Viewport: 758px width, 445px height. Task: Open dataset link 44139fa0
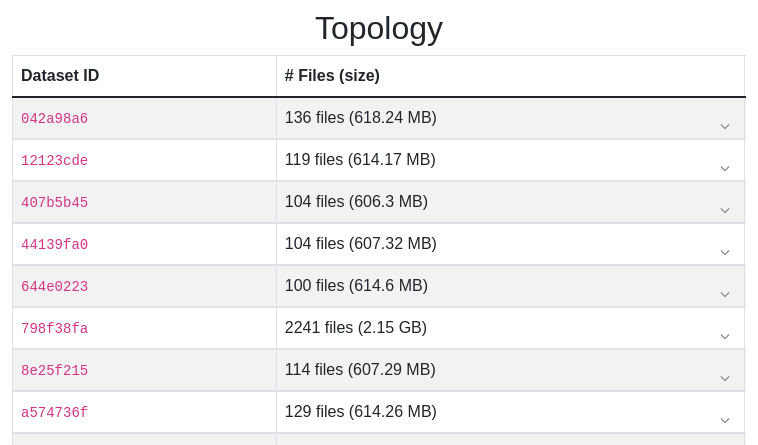pos(55,244)
